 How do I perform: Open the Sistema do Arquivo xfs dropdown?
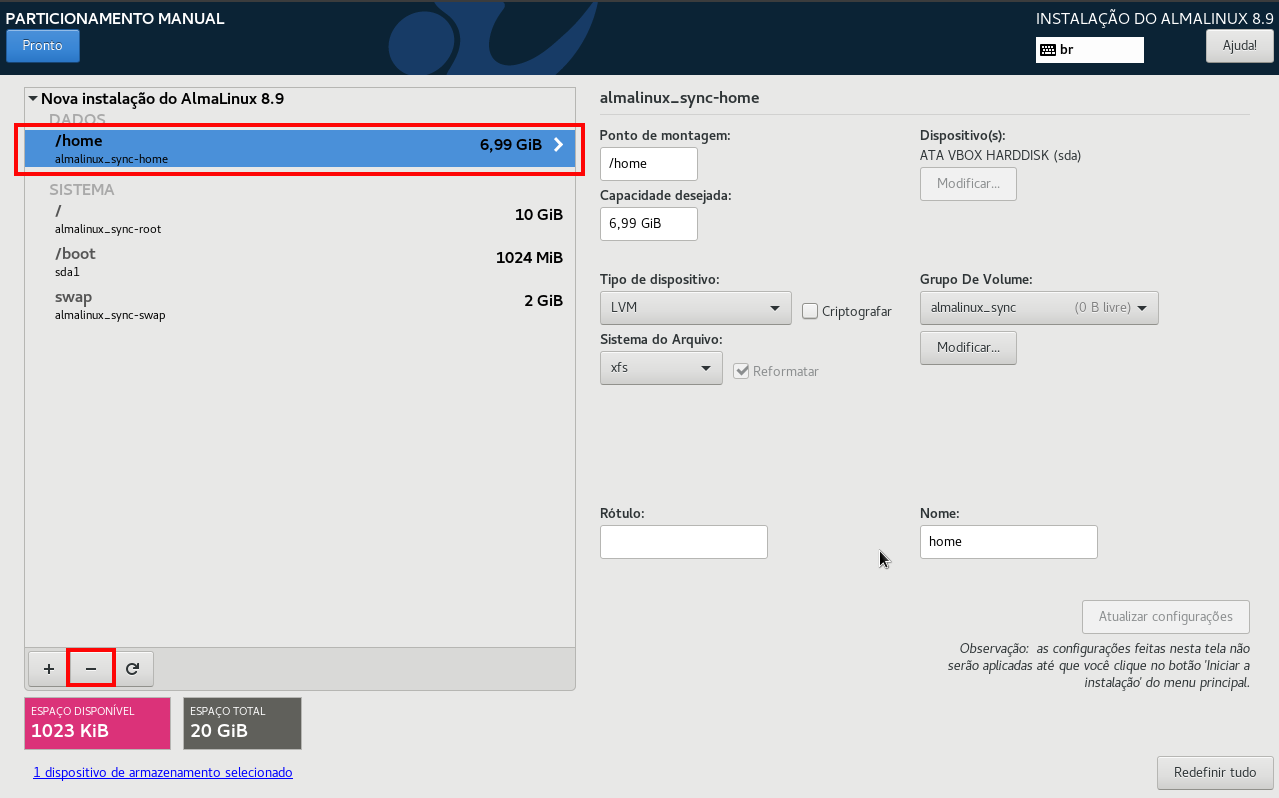[x=661, y=367]
